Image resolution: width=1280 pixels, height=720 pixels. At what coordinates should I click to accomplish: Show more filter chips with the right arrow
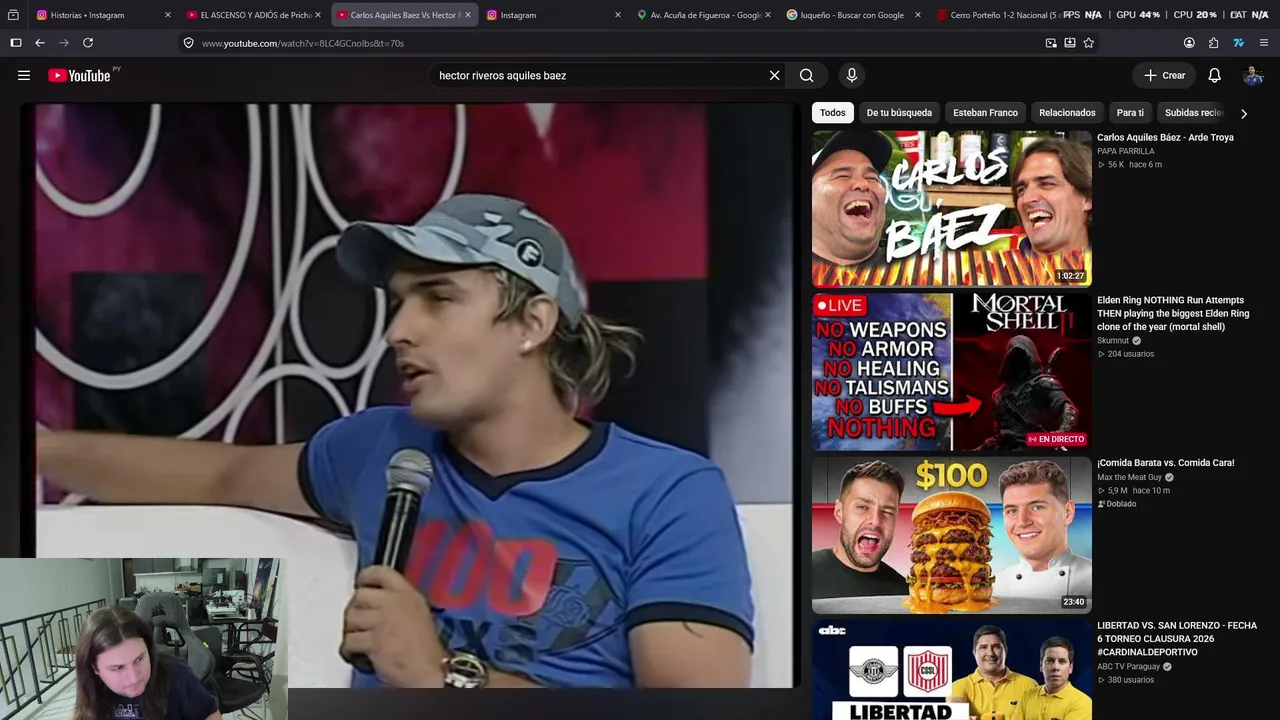tap(1244, 113)
